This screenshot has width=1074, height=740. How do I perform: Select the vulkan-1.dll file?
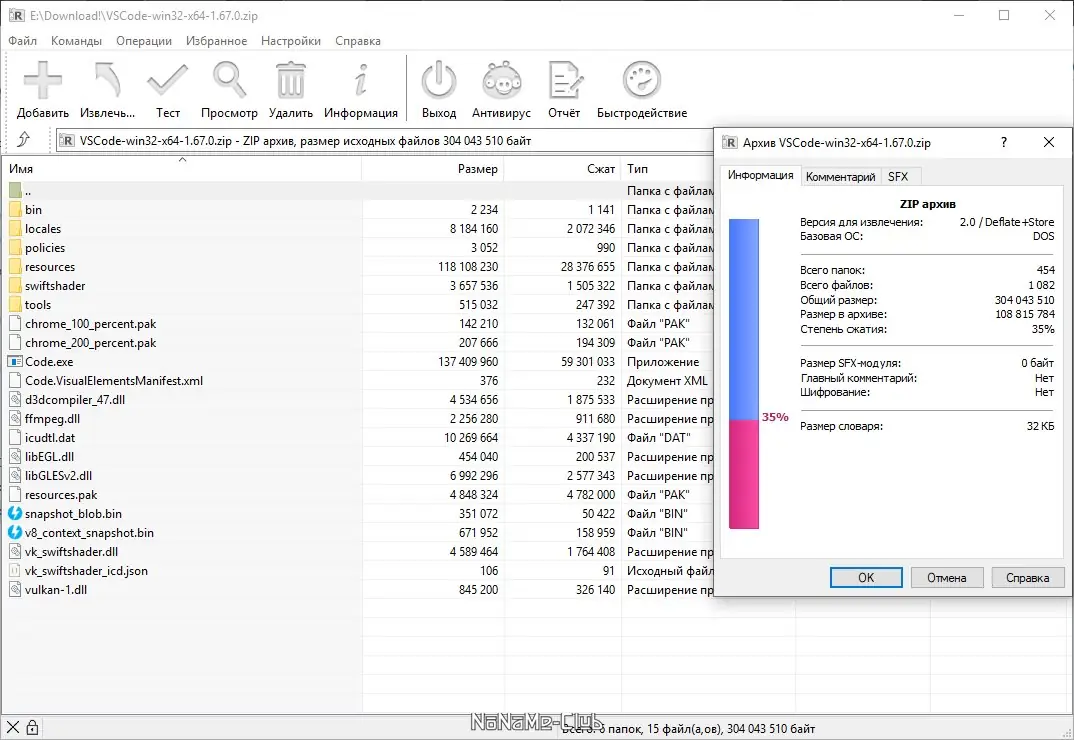pos(356,590)
